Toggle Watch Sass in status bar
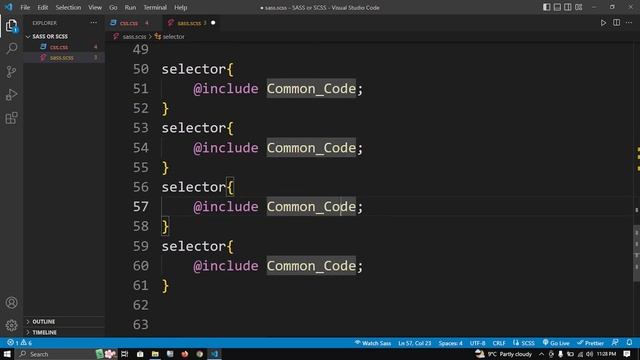Image resolution: width=640 pixels, height=360 pixels. tap(373, 343)
